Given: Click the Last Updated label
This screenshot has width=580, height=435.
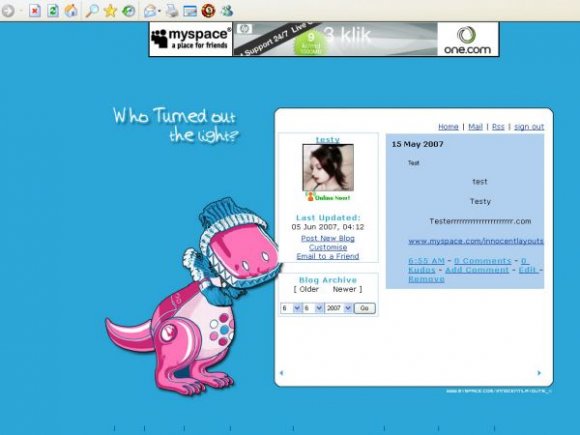Looking at the screenshot, I should (328, 218).
